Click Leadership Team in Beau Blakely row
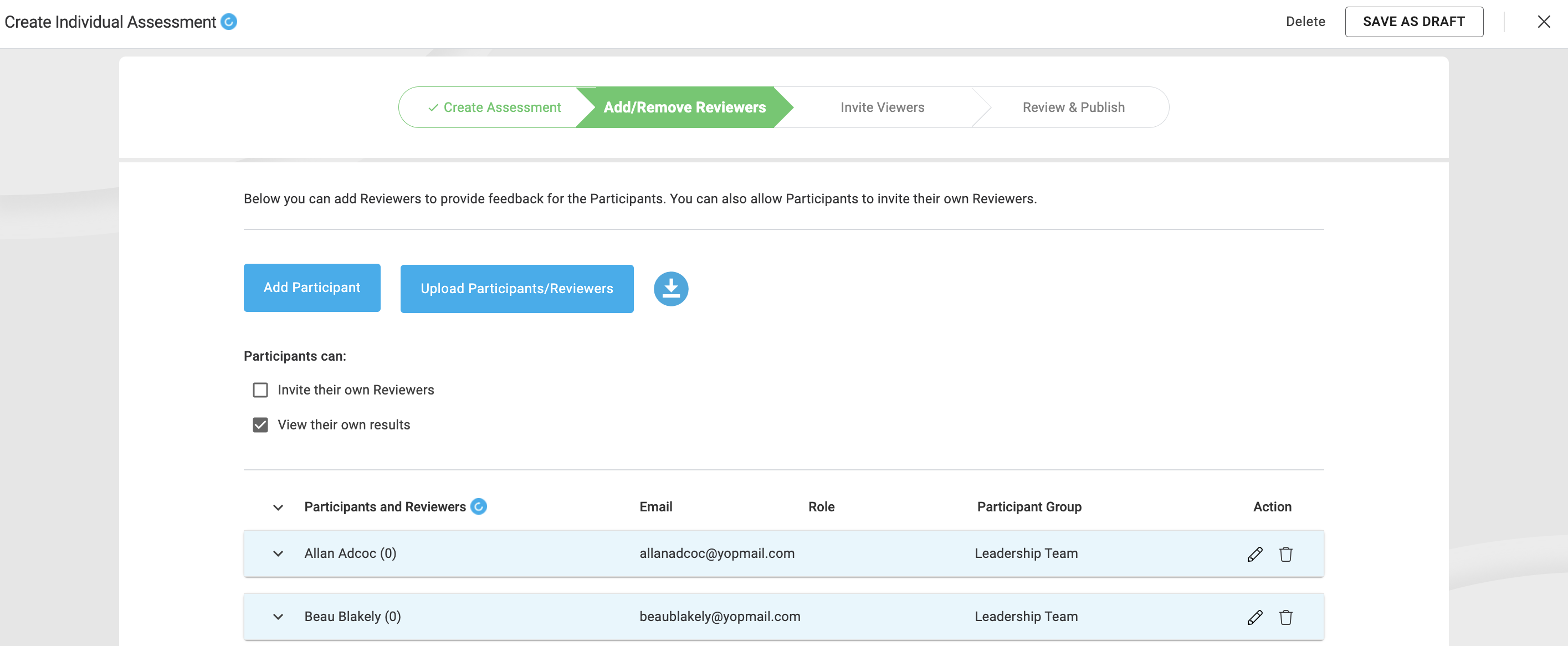Viewport: 1568px width, 646px height. tap(1026, 617)
